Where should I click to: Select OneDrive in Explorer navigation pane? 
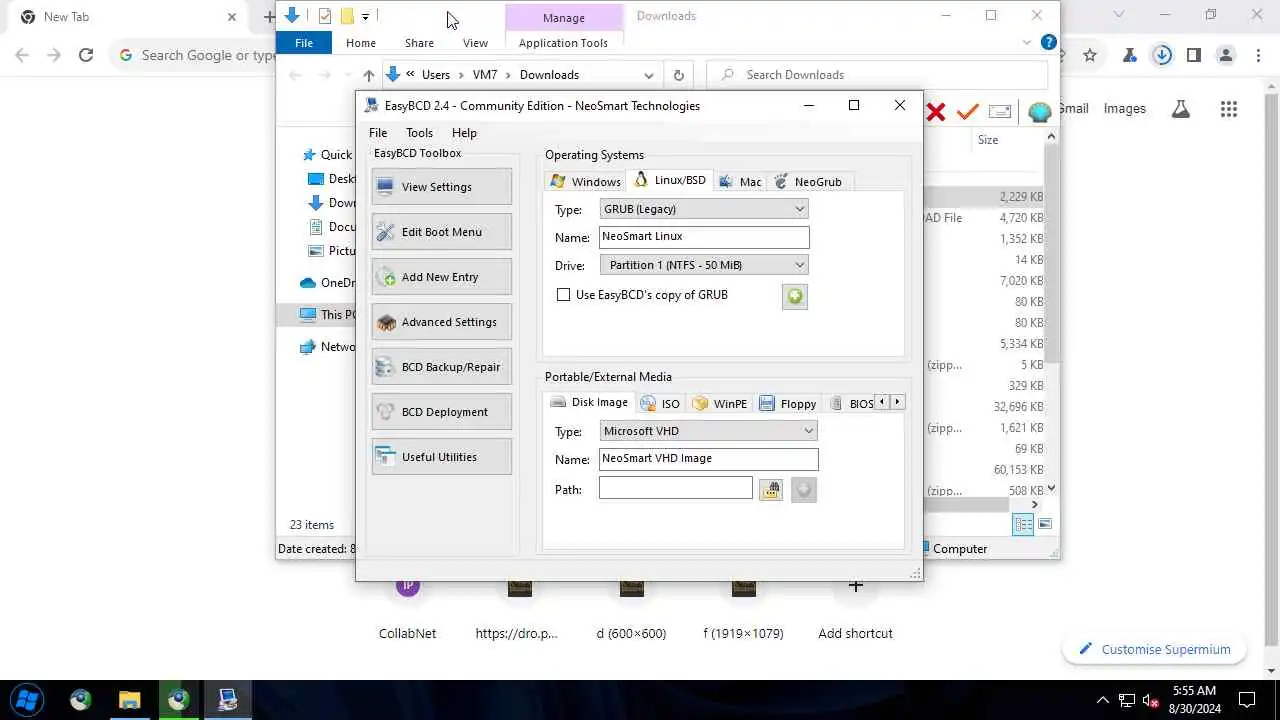point(327,283)
